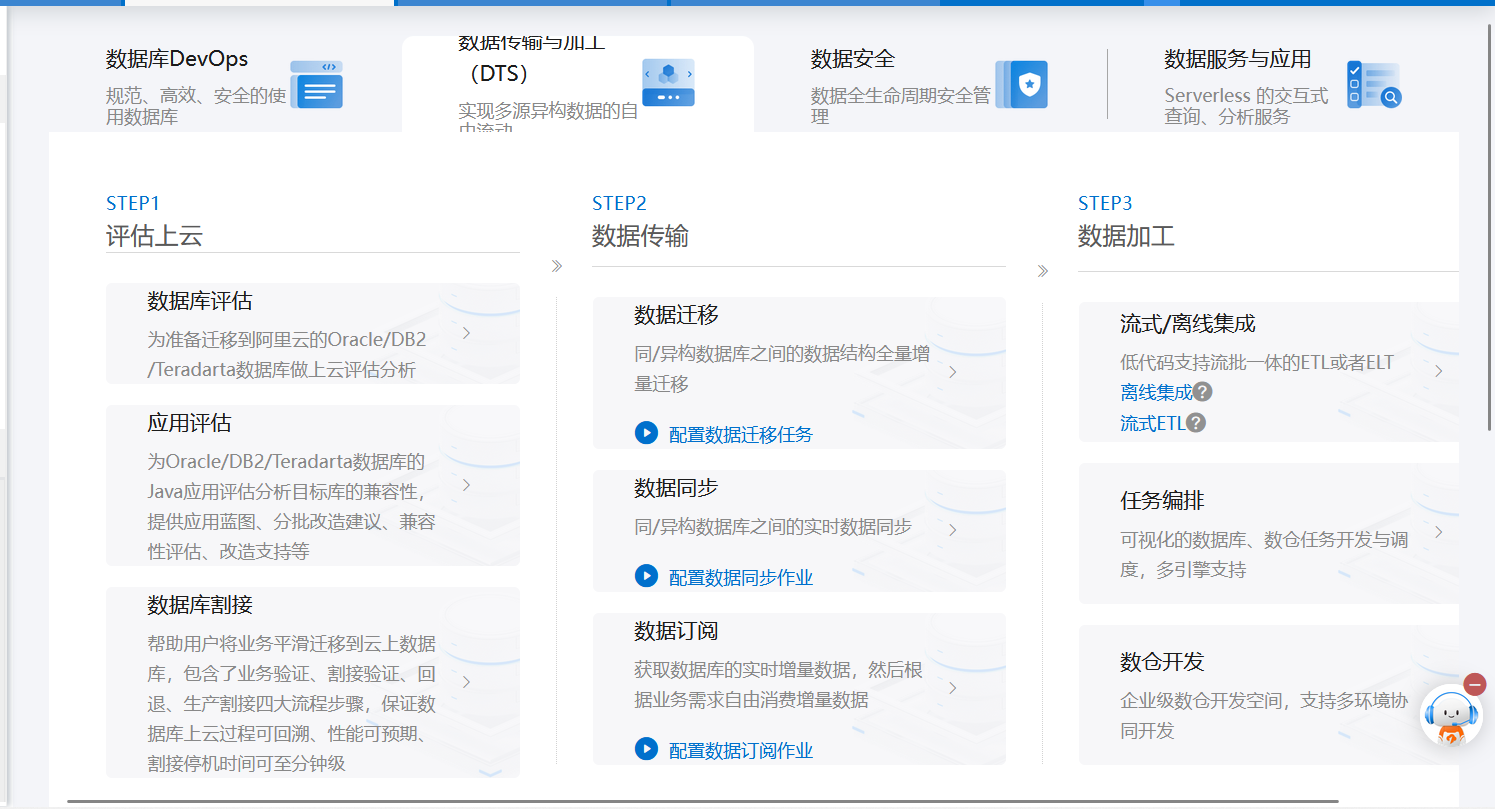
Task: Click play icon beside 配置数据同步作业
Action: tap(646, 575)
